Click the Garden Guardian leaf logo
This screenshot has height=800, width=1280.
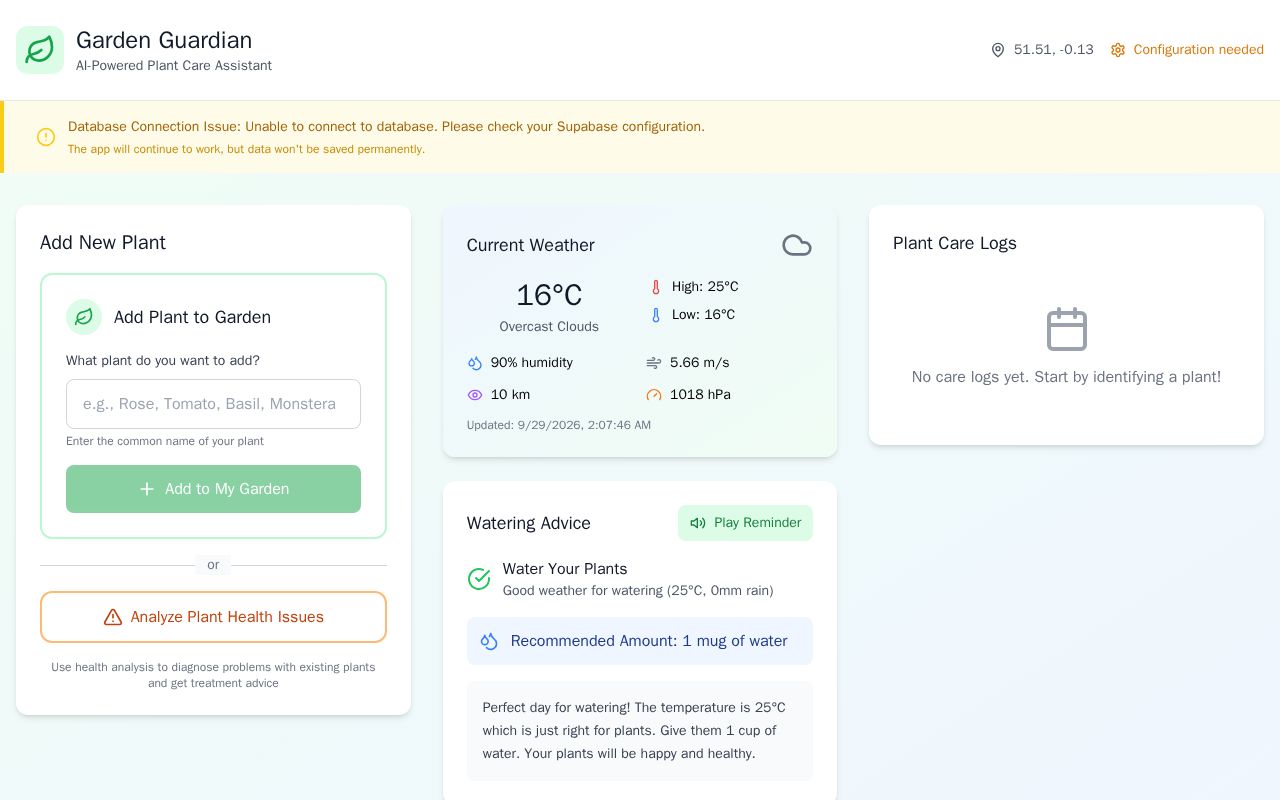(40, 50)
